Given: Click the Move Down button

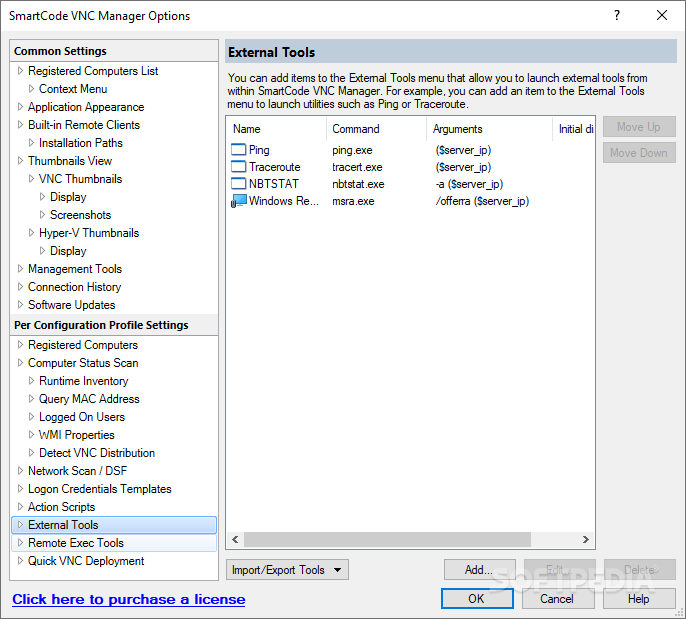Looking at the screenshot, I should [x=639, y=153].
